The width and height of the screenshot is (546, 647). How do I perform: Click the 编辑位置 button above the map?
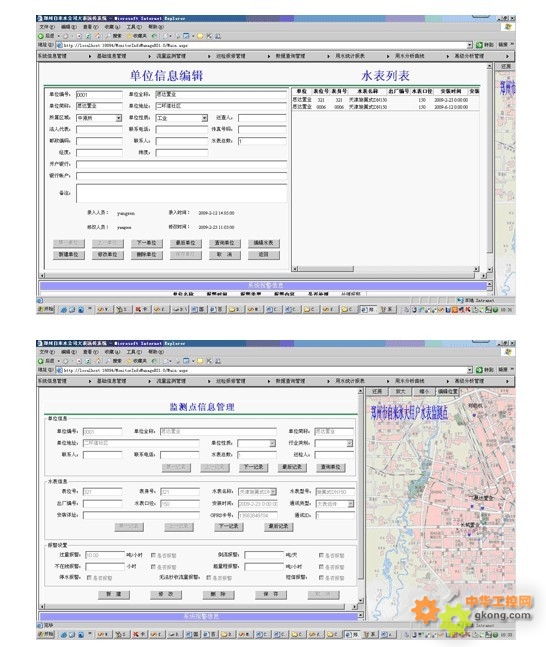447,391
